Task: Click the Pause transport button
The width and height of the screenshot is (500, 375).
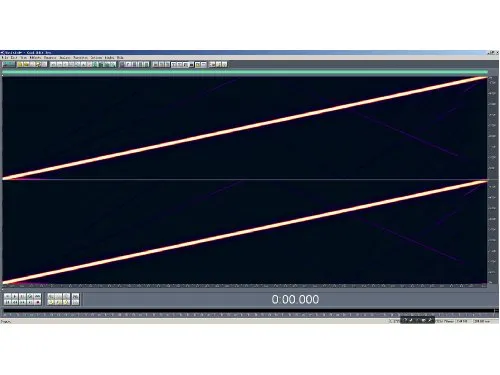Action: [x=22, y=296]
